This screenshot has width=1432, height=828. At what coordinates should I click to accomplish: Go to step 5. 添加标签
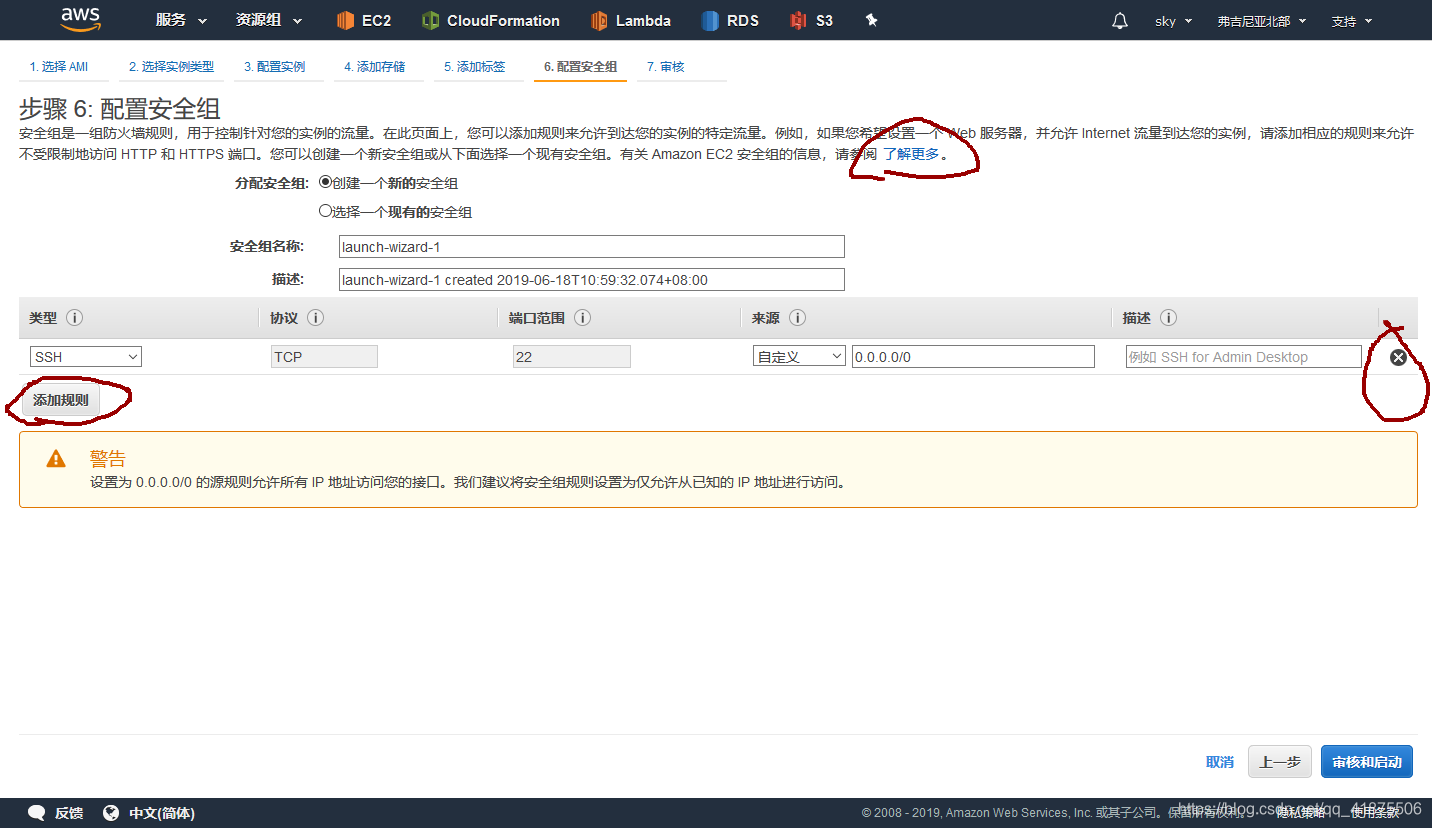(x=475, y=67)
